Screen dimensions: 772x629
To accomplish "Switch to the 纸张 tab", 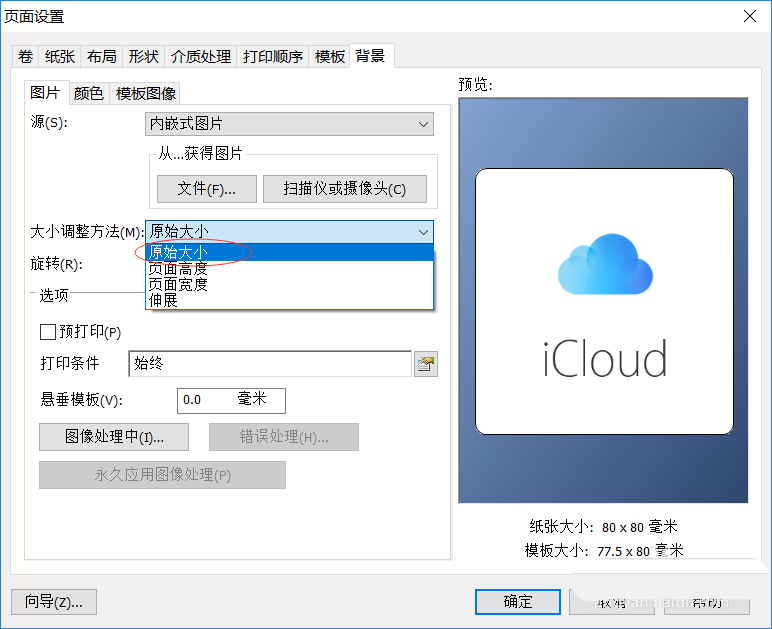I will (x=60, y=57).
